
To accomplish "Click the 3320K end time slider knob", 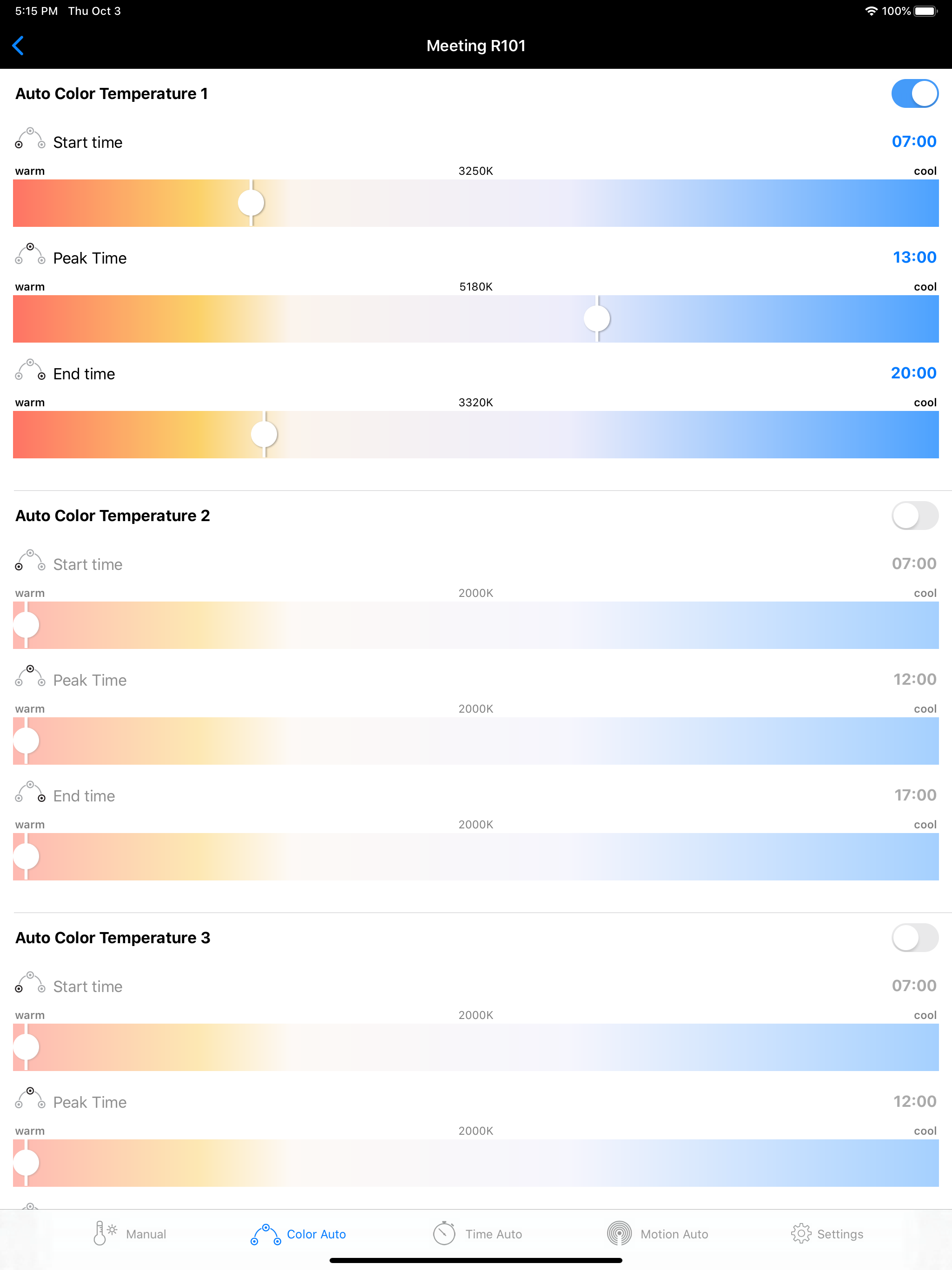I will tap(264, 435).
